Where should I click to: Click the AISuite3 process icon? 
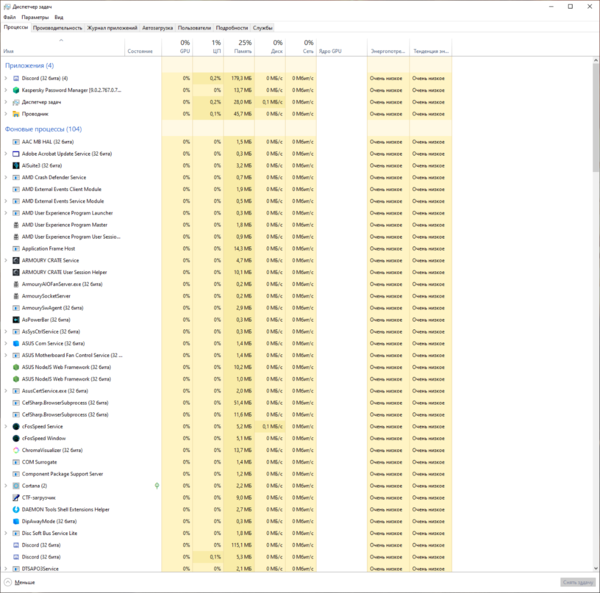(16, 166)
